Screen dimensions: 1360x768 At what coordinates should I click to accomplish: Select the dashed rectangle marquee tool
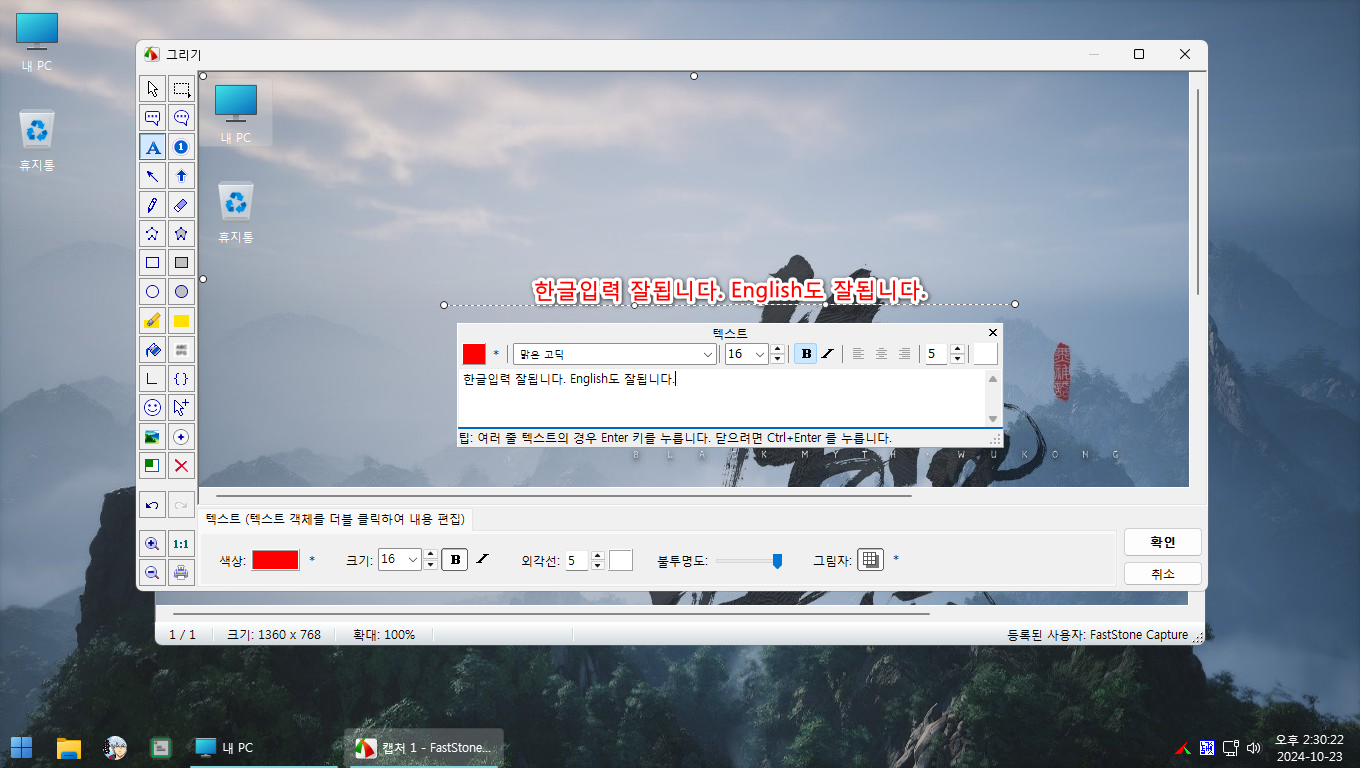pos(181,89)
